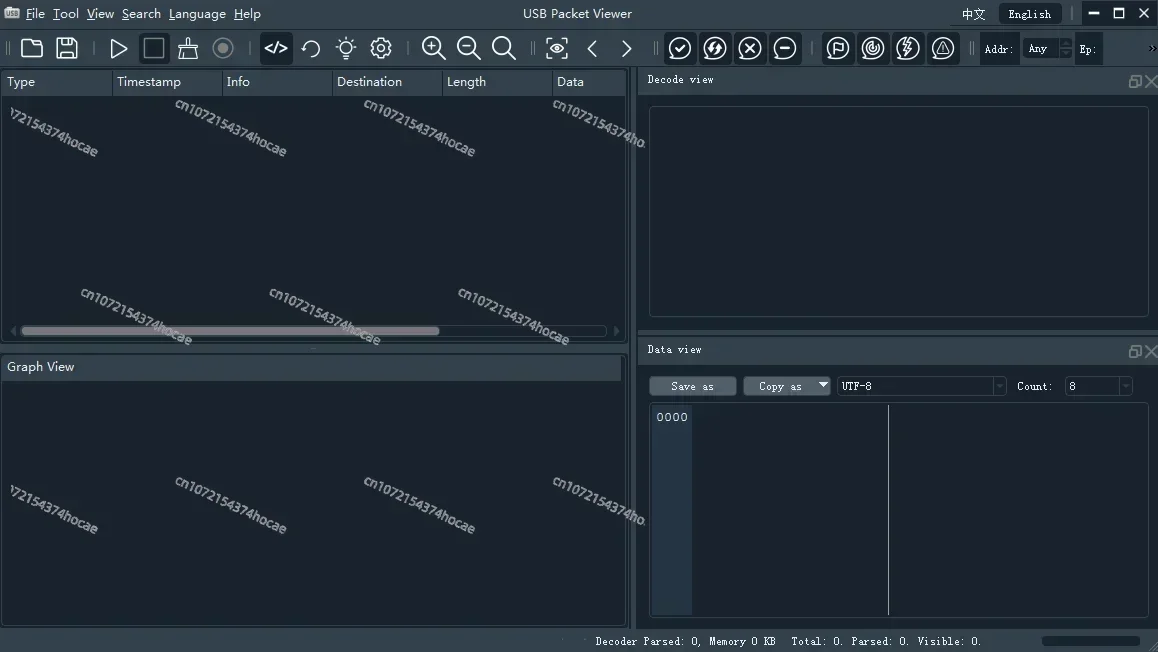Click the light bulb icon

click(x=346, y=49)
